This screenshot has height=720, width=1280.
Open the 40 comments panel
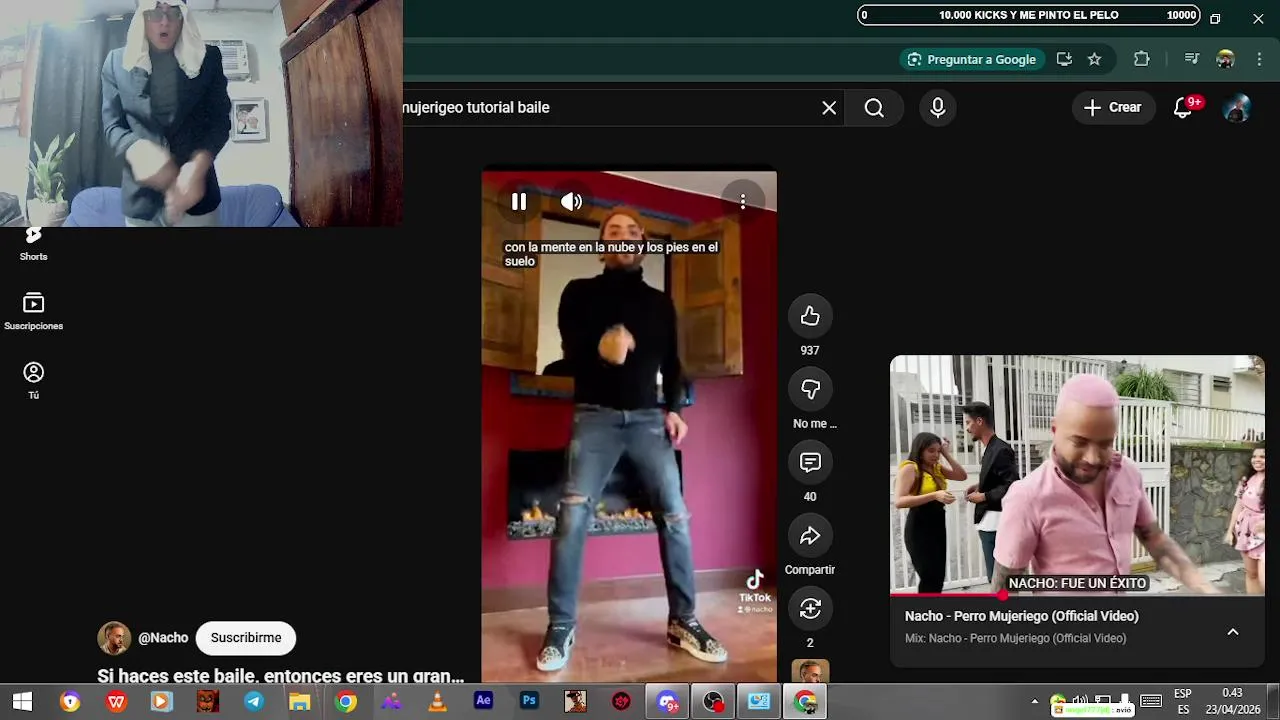click(810, 462)
